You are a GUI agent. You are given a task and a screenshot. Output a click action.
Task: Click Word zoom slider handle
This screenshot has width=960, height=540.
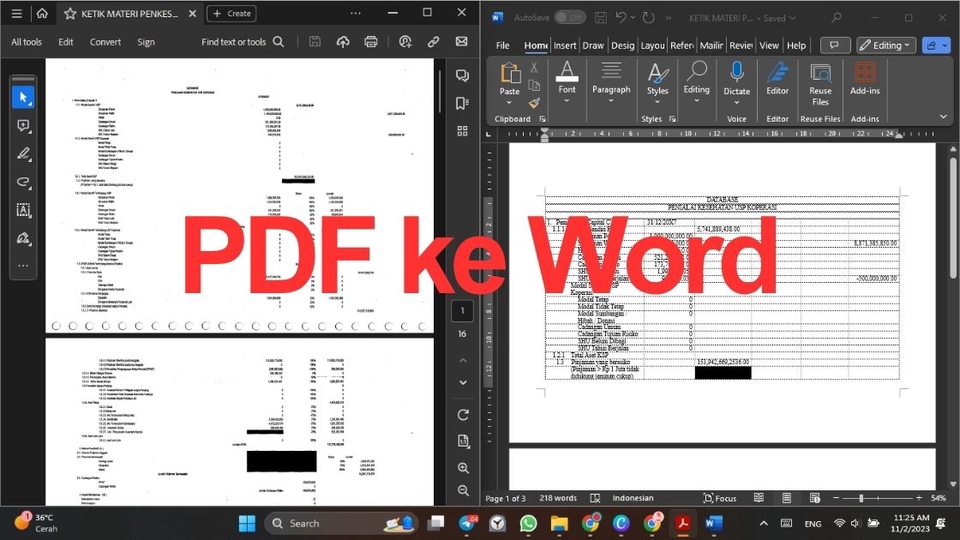pos(861,498)
